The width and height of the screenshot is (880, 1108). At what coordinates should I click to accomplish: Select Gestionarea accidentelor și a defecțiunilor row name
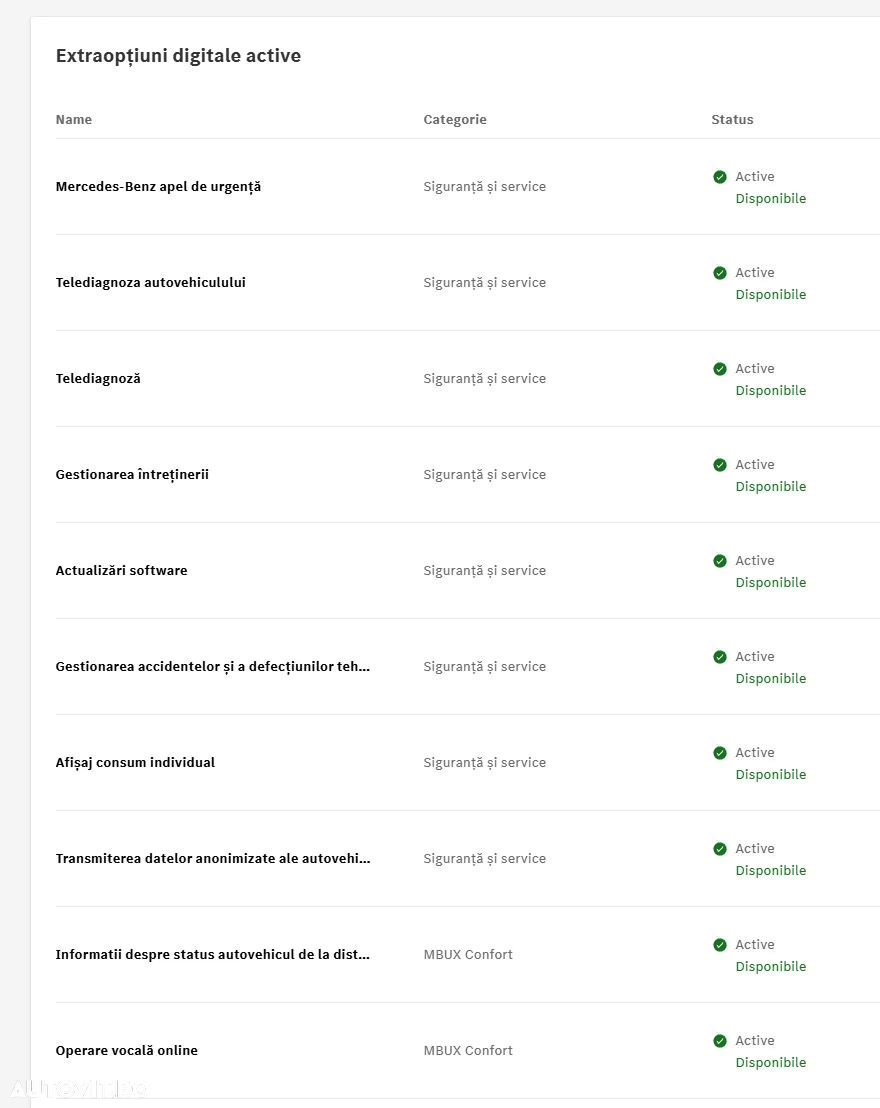213,666
